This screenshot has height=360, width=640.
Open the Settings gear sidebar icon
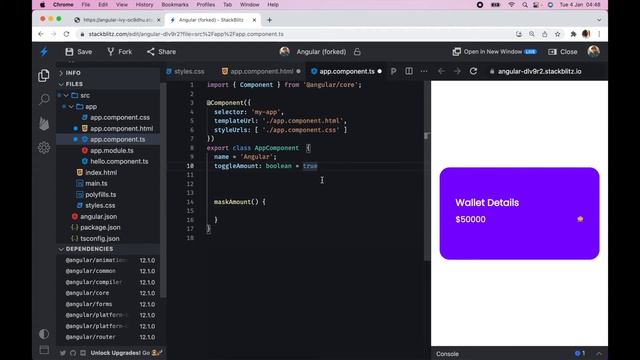[x=44, y=147]
